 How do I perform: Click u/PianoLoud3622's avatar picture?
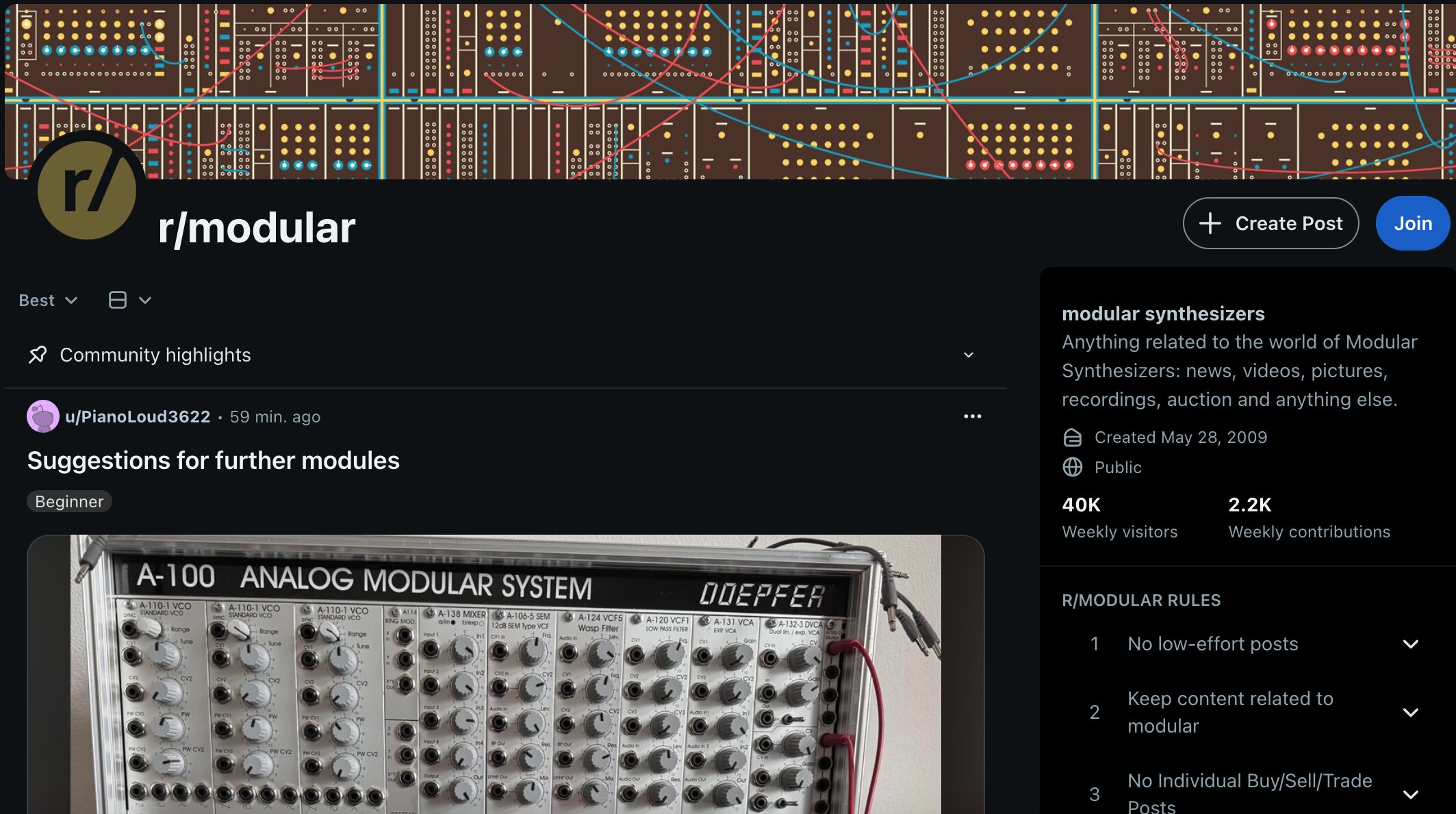click(44, 416)
